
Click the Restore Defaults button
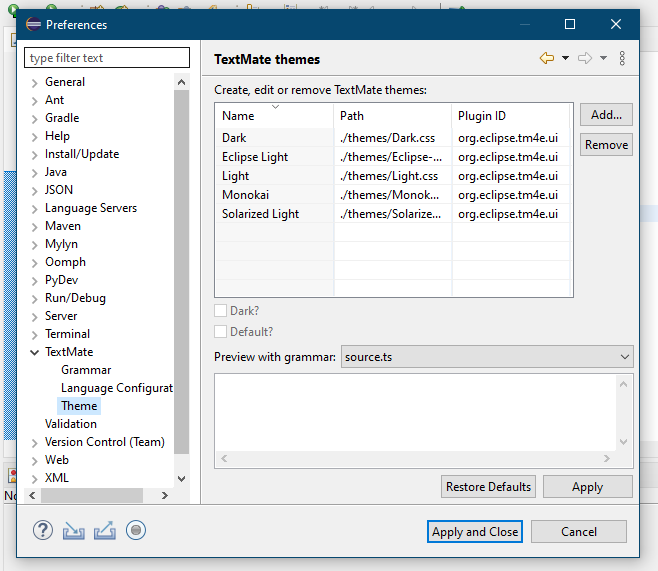click(488, 487)
